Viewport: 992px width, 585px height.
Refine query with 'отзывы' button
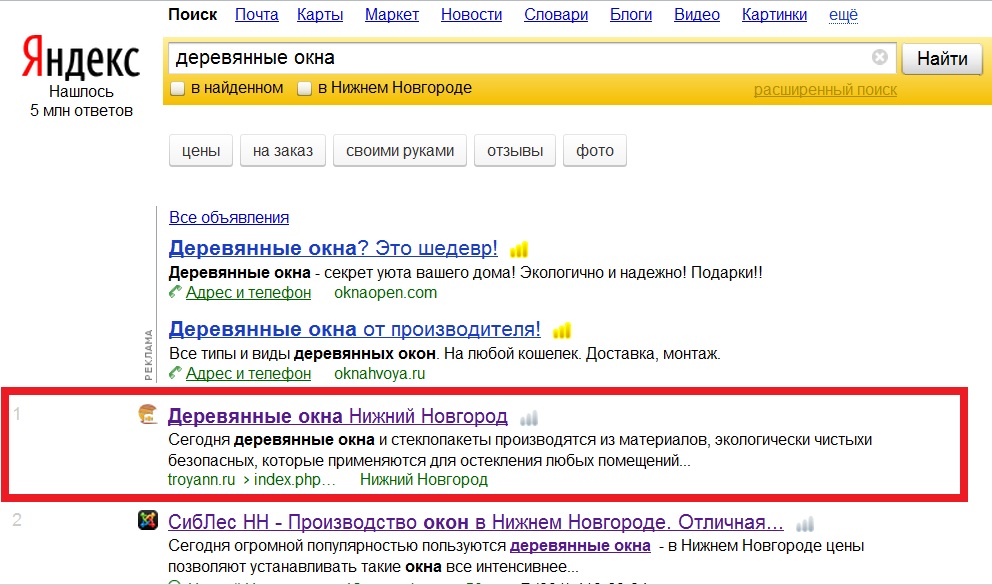(515, 151)
